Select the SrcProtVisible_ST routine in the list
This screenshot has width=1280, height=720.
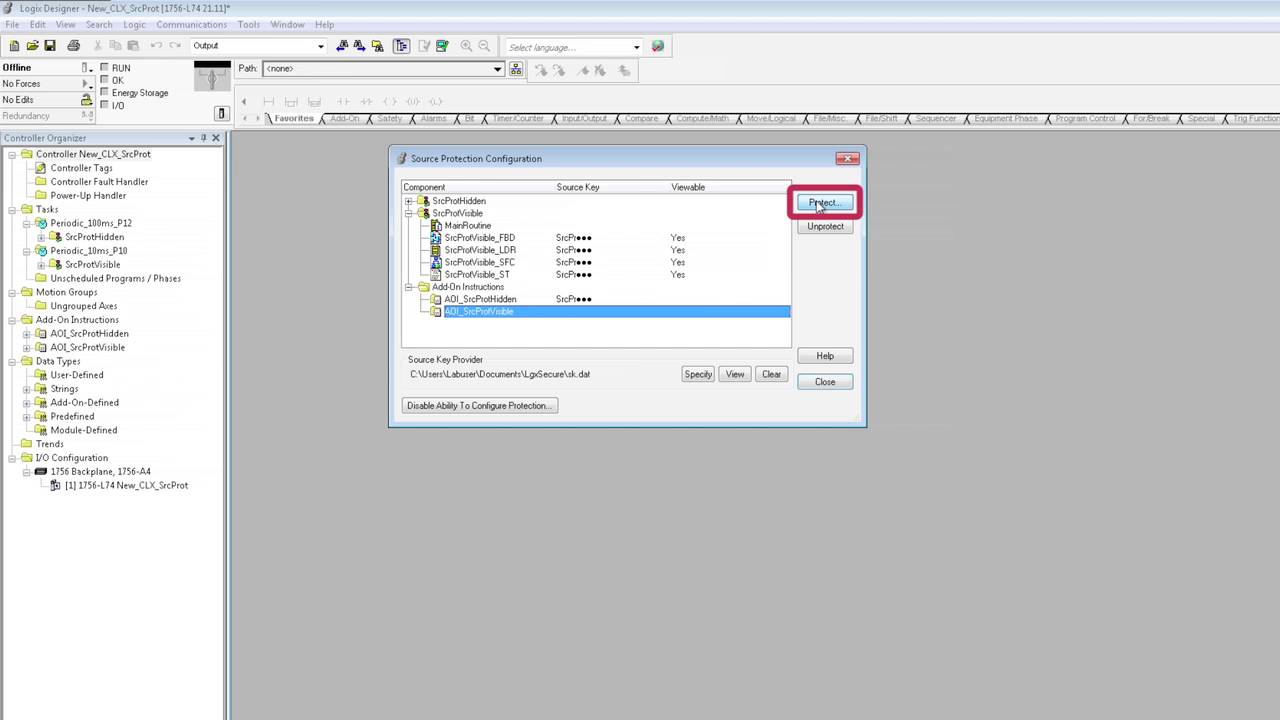tap(477, 274)
